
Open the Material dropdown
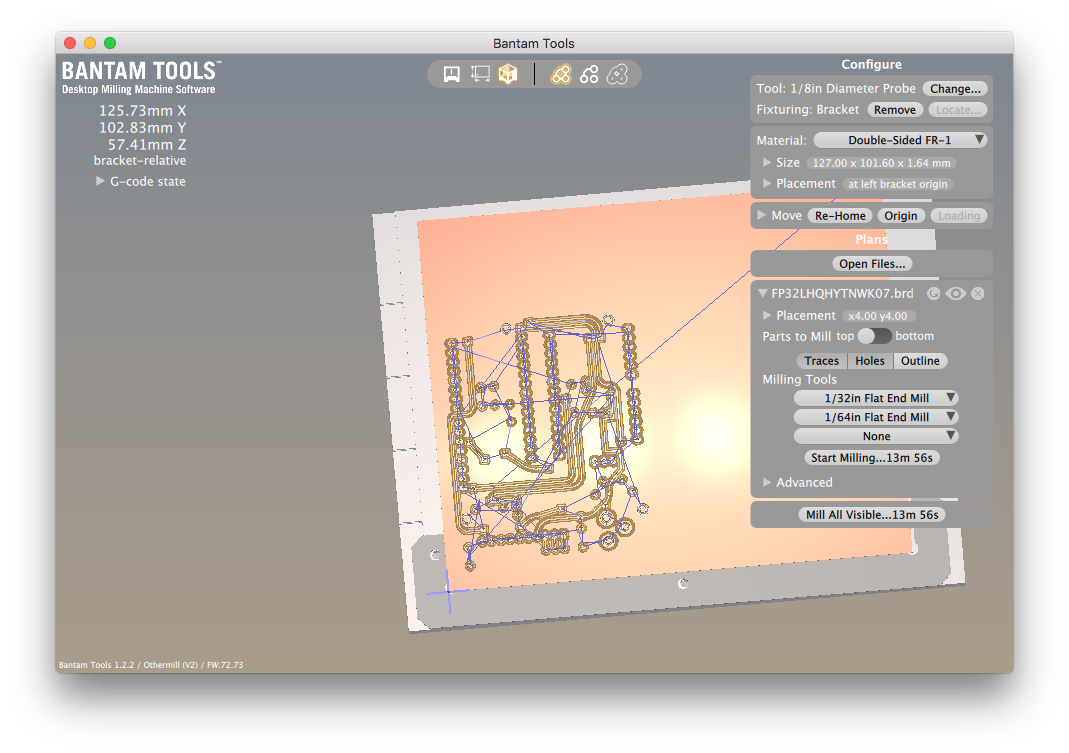pyautogui.click(x=900, y=140)
